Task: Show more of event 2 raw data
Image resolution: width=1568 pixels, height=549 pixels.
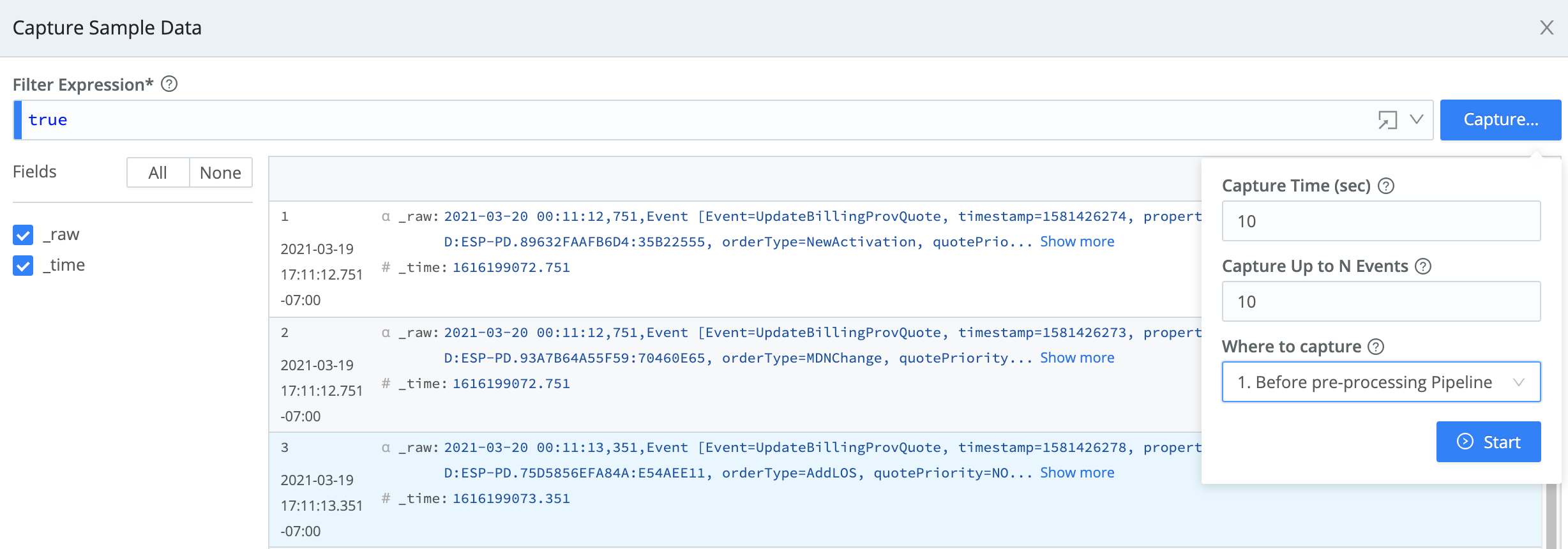Action: pyautogui.click(x=1077, y=357)
